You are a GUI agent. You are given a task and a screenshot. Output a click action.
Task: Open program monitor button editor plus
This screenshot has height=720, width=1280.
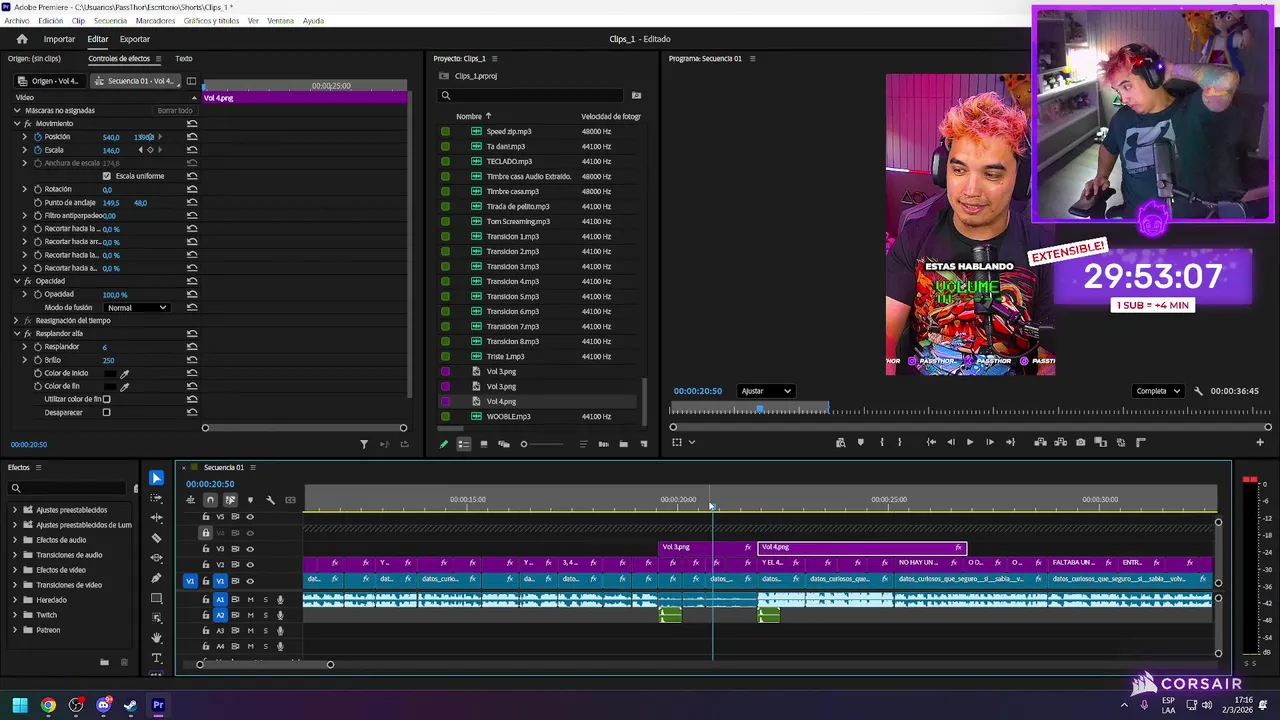[x=1259, y=442]
